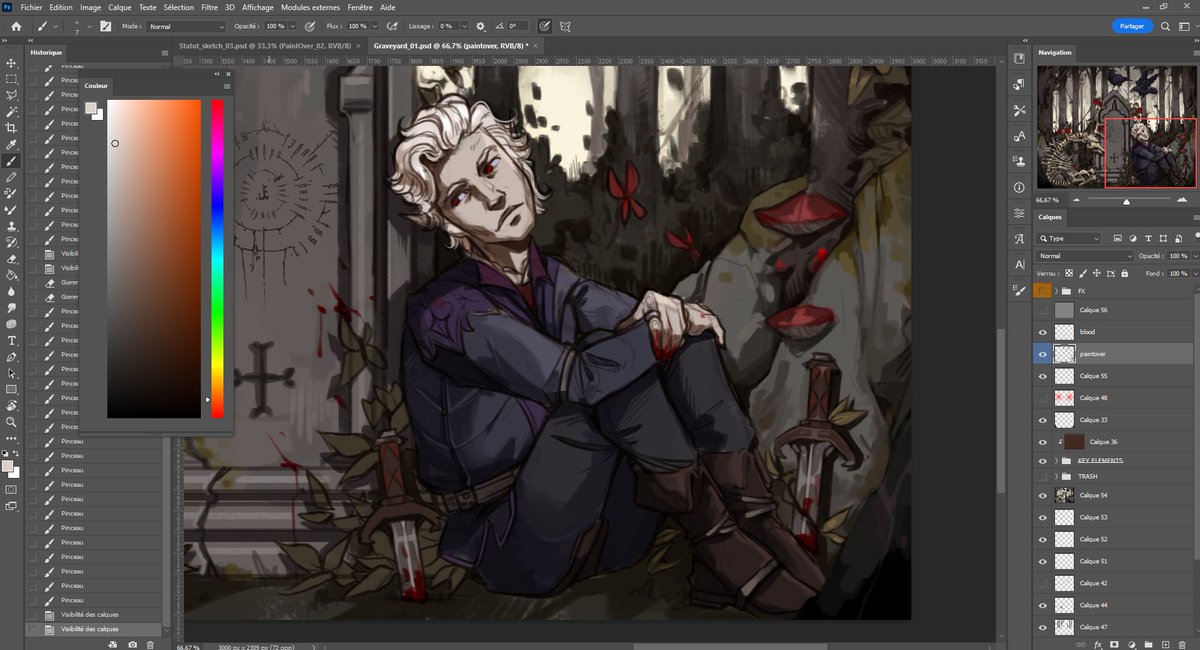This screenshot has width=1200, height=650.
Task: Toggle visibility of Calque 44
Action: tap(1043, 605)
